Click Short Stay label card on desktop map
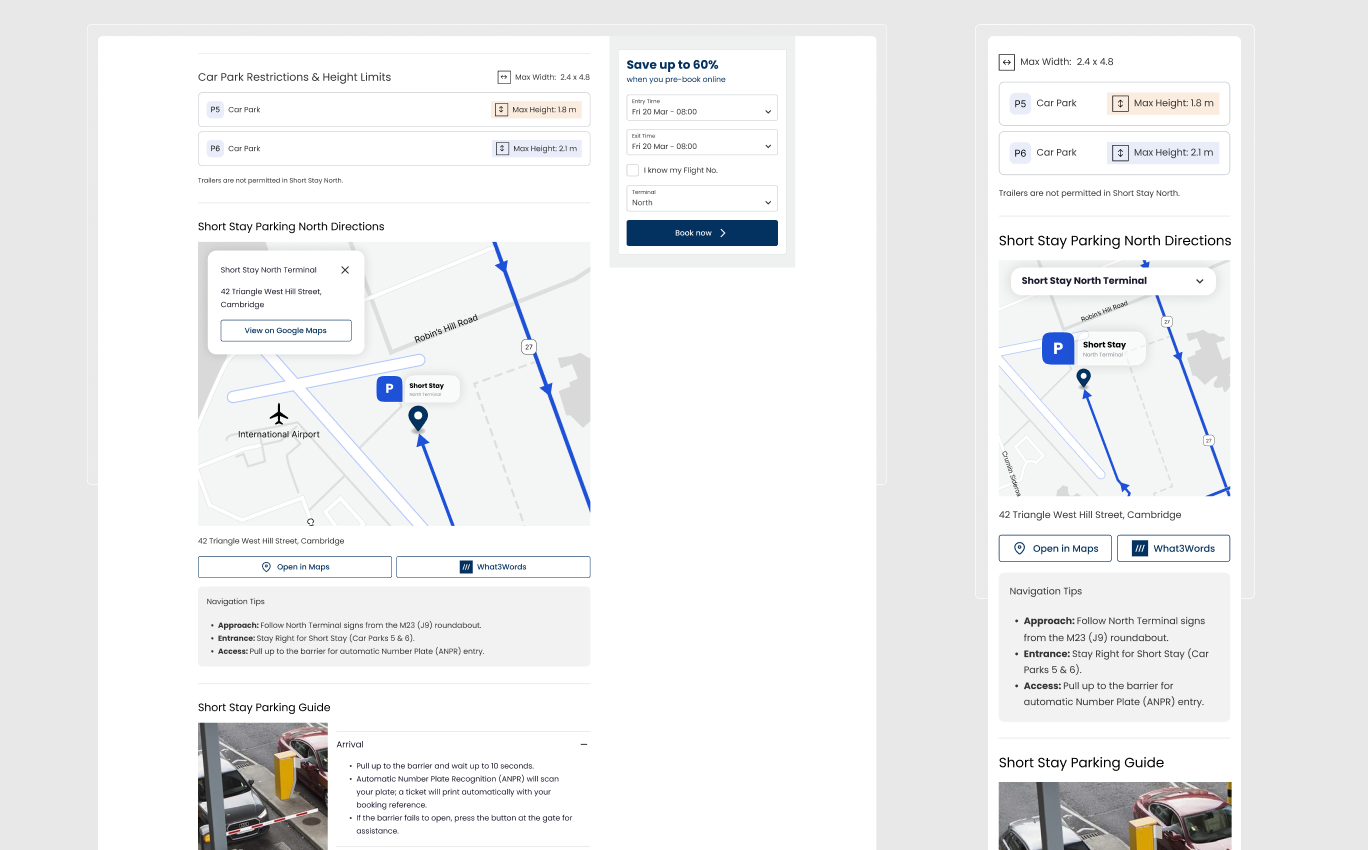The image size is (1368, 850). (x=431, y=389)
